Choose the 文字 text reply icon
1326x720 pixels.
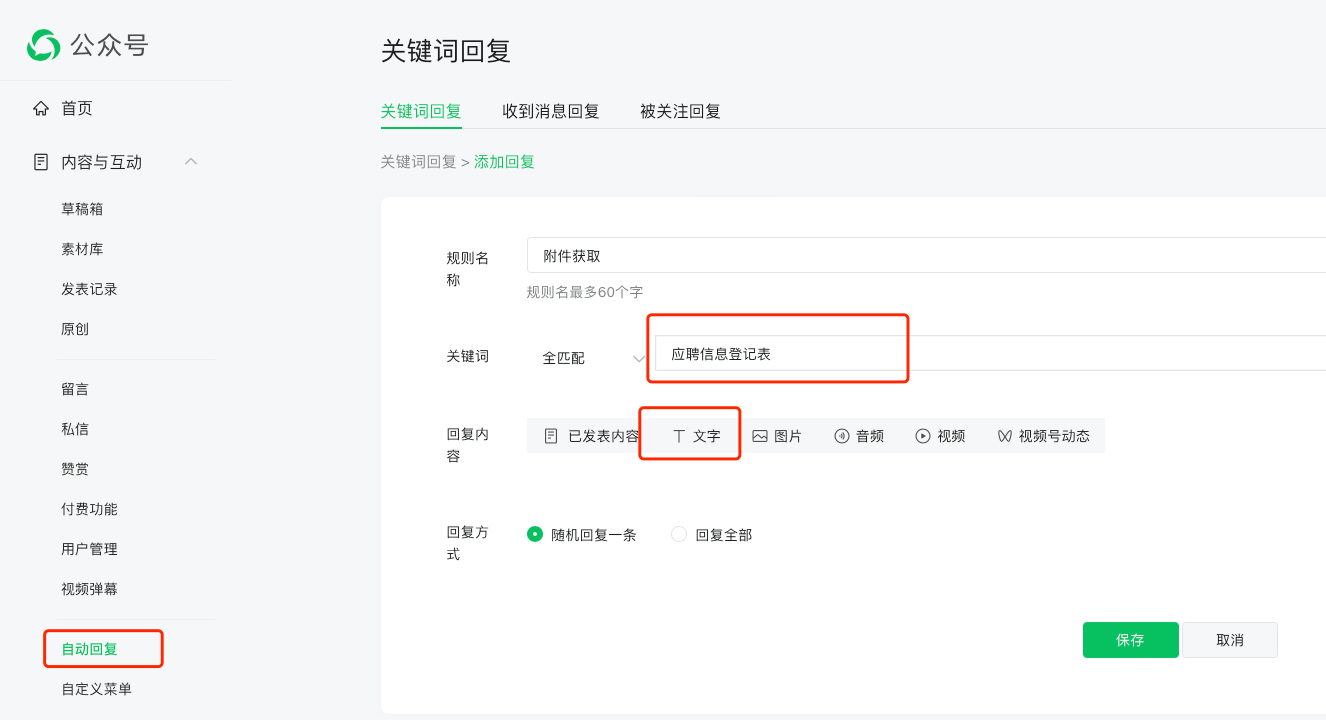click(x=679, y=436)
